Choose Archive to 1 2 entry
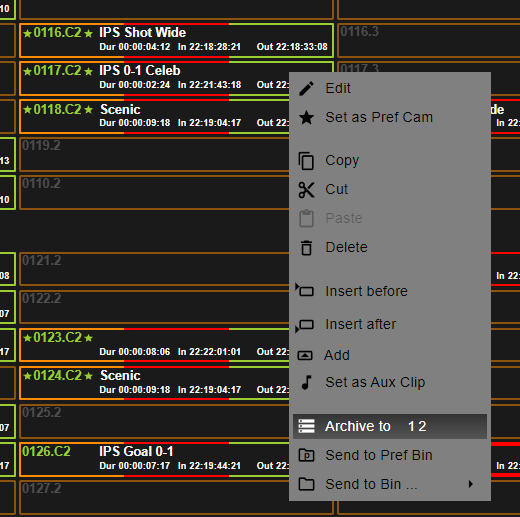 tap(390, 426)
